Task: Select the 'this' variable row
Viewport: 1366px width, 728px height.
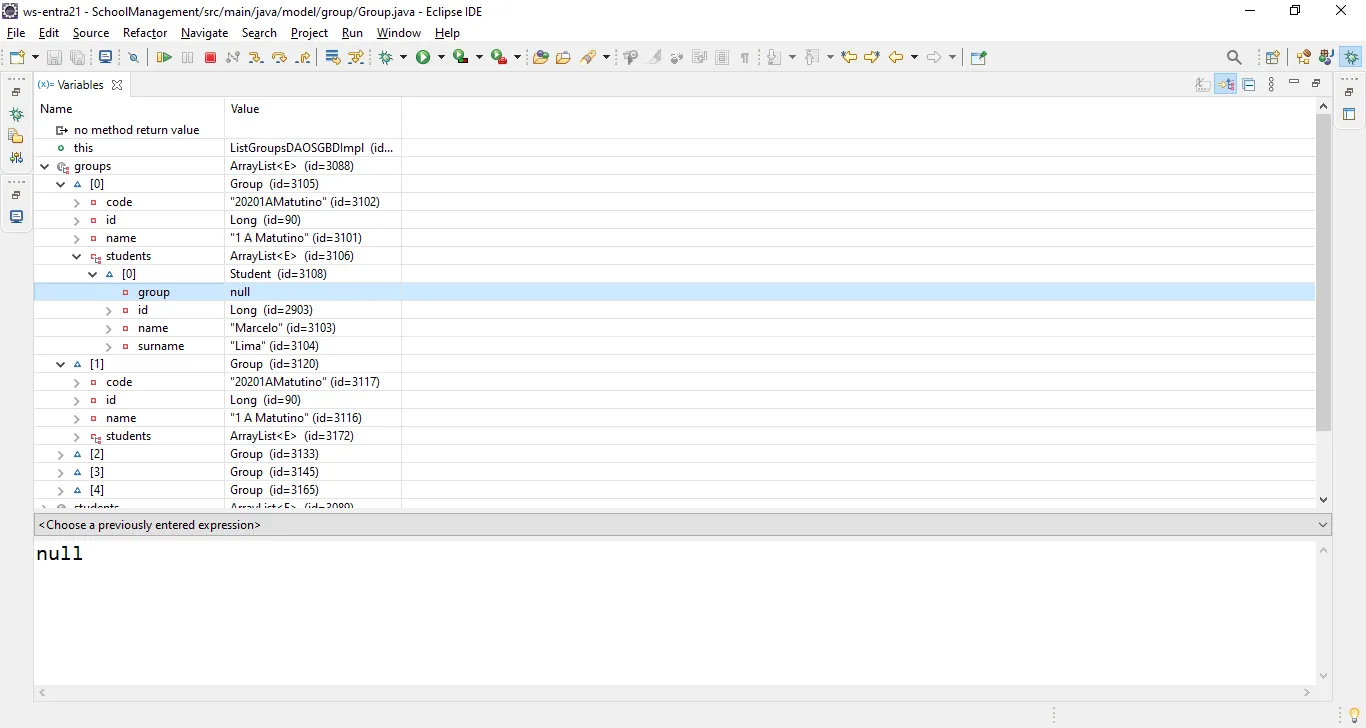Action: pos(674,148)
